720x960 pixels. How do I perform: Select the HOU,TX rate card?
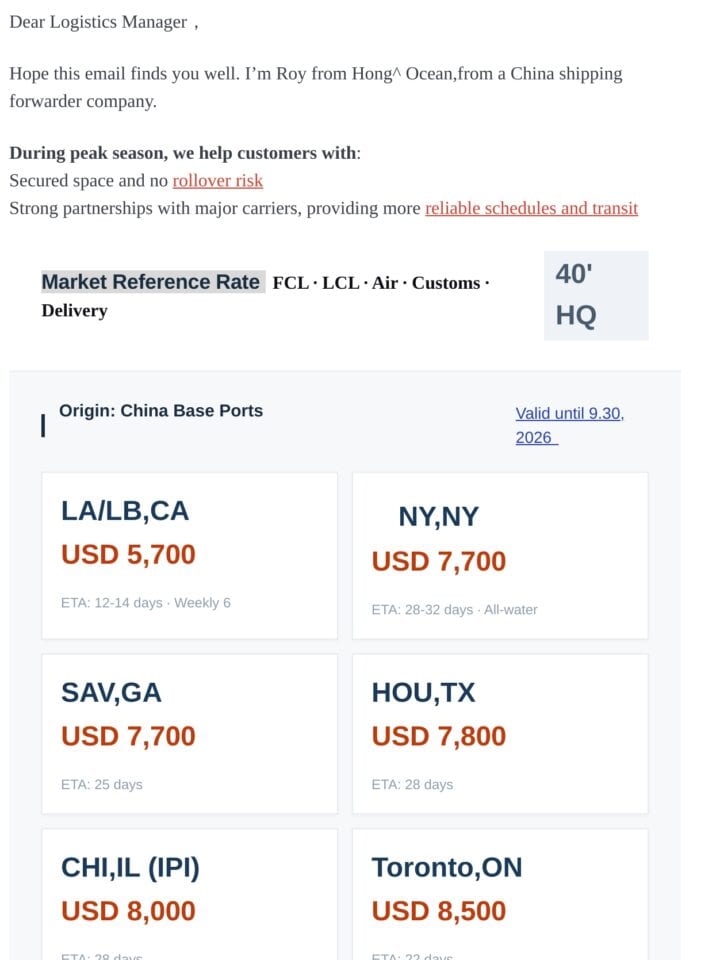500,734
